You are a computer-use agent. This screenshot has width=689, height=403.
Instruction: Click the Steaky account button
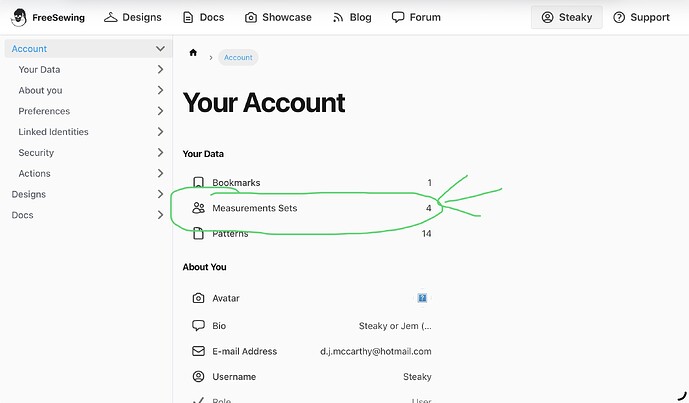566,17
